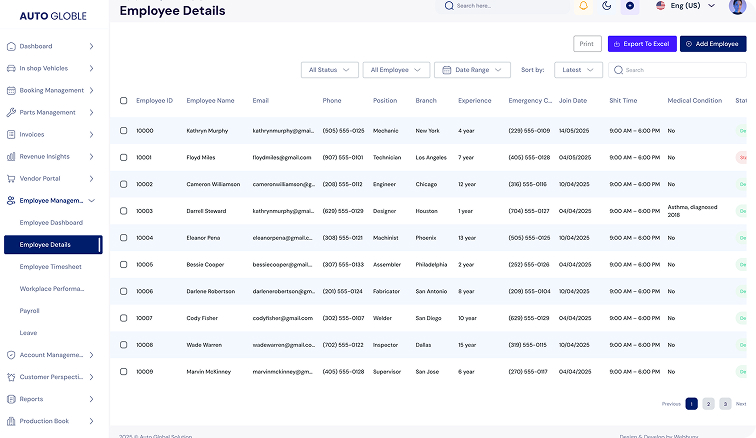The height and width of the screenshot is (438, 756).
Task: Open the Date Range dropdown
Action: pyautogui.click(x=472, y=70)
